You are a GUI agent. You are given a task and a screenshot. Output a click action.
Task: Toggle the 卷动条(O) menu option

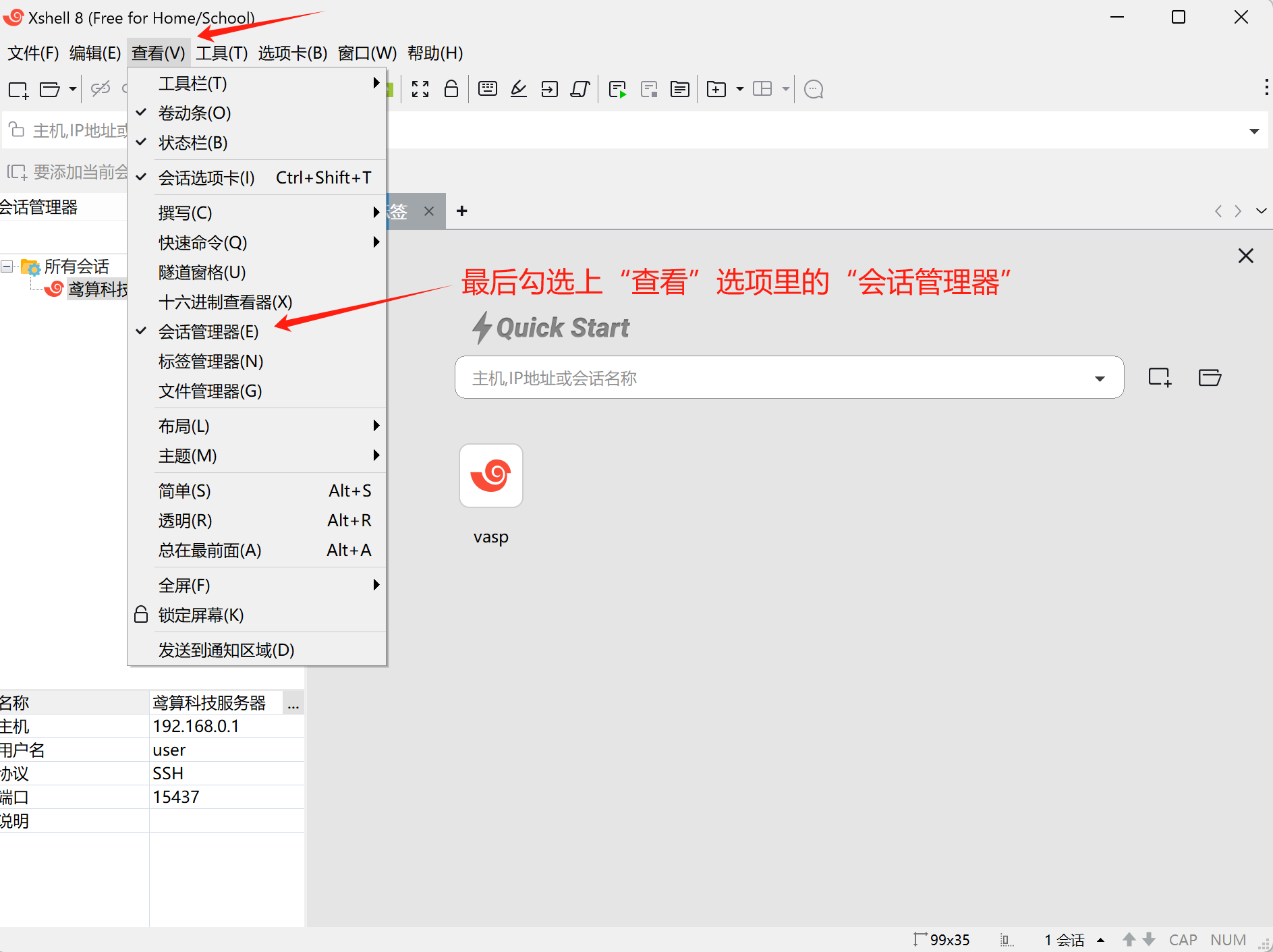194,113
